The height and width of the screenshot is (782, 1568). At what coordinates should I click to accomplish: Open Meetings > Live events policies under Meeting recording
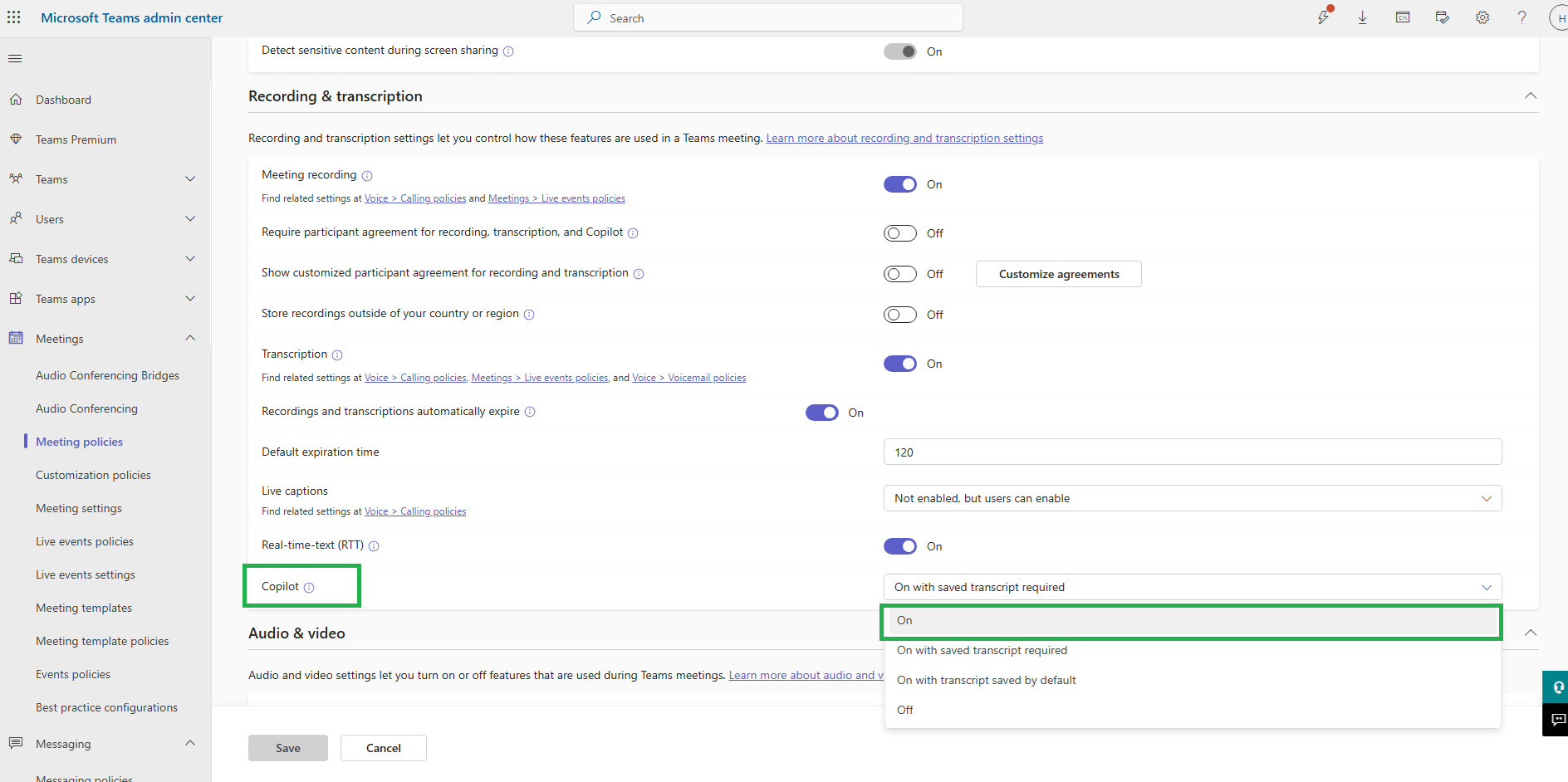(556, 198)
